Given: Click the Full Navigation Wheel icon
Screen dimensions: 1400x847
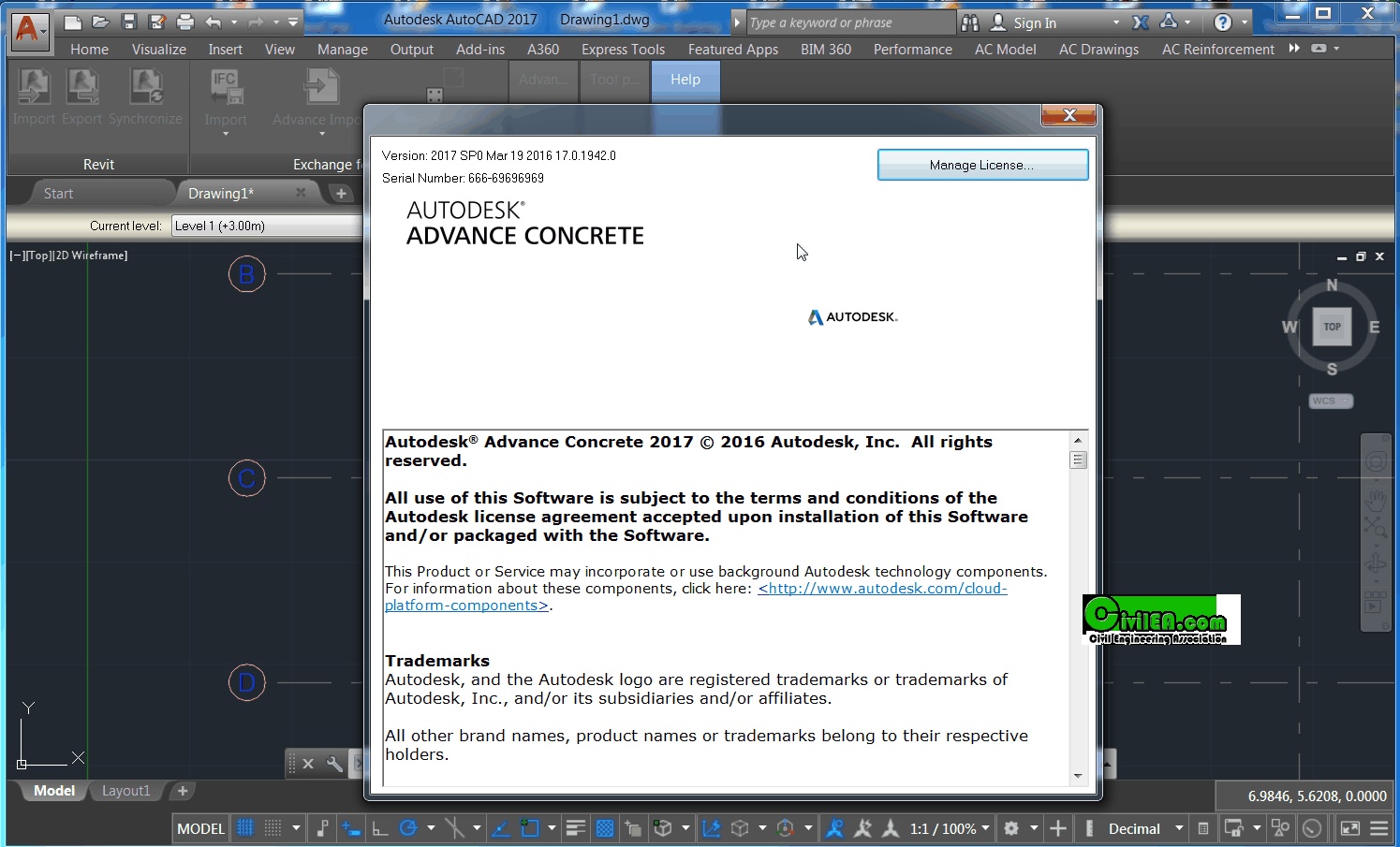Looking at the screenshot, I should 1376,461.
